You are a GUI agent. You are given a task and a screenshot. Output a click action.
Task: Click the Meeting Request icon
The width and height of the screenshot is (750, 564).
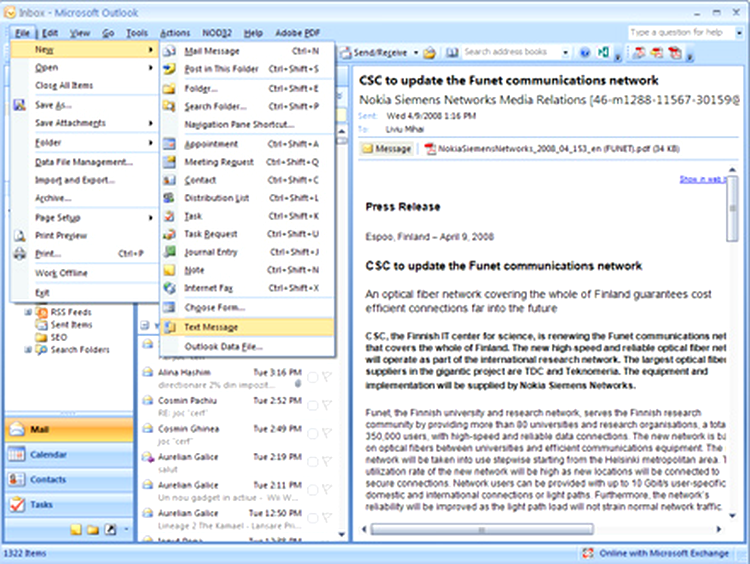[x=169, y=162]
